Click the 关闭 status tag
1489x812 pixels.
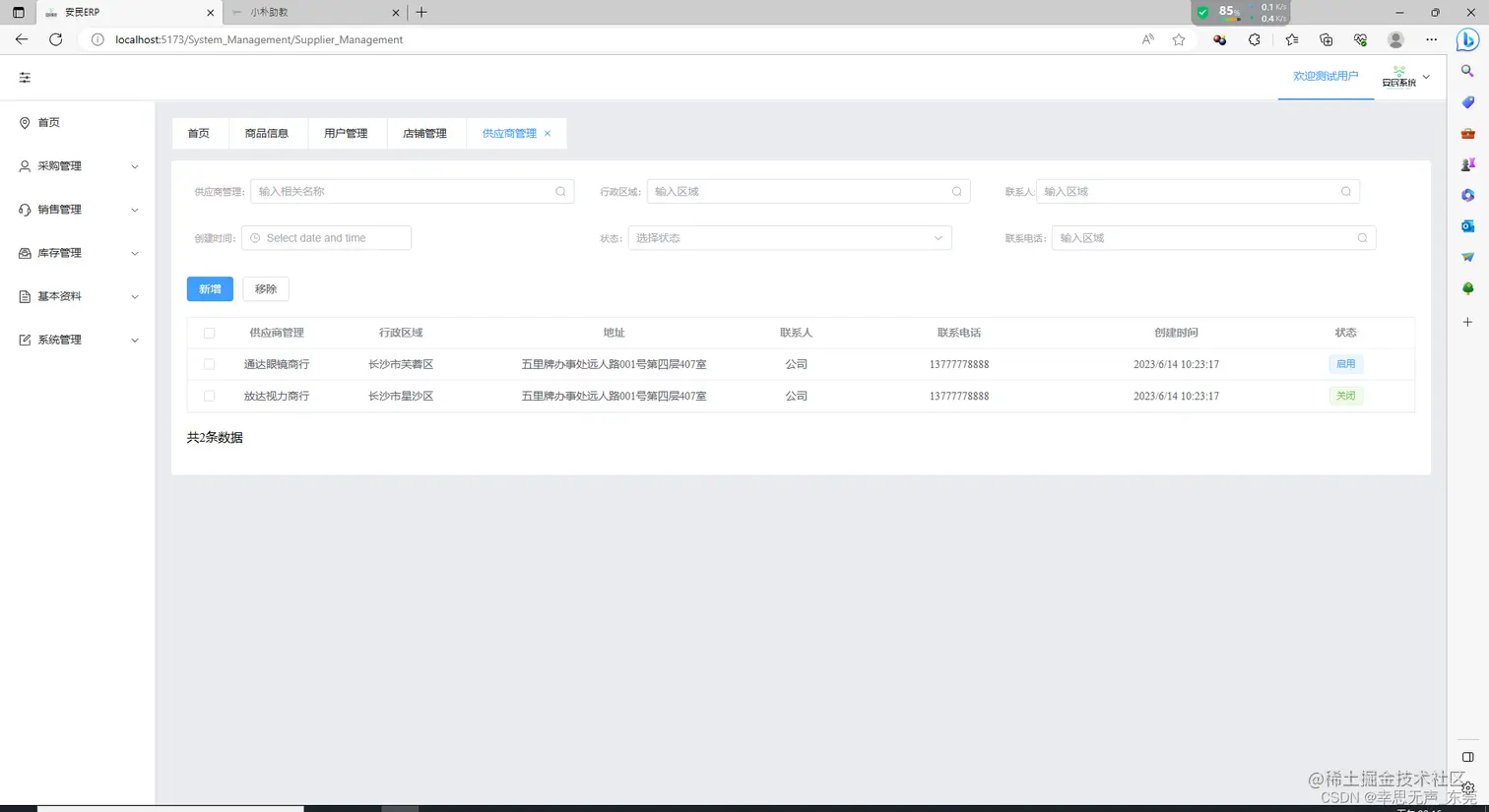pyautogui.click(x=1345, y=396)
